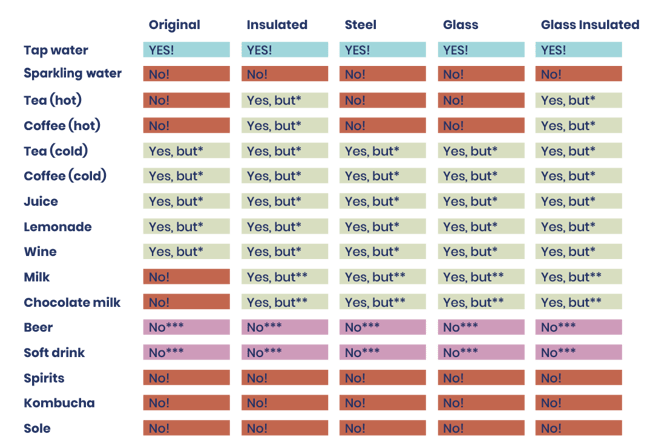Click the YES! cell for Tap water under Steel
Viewport: 670px width, 443px height.
coord(383,49)
